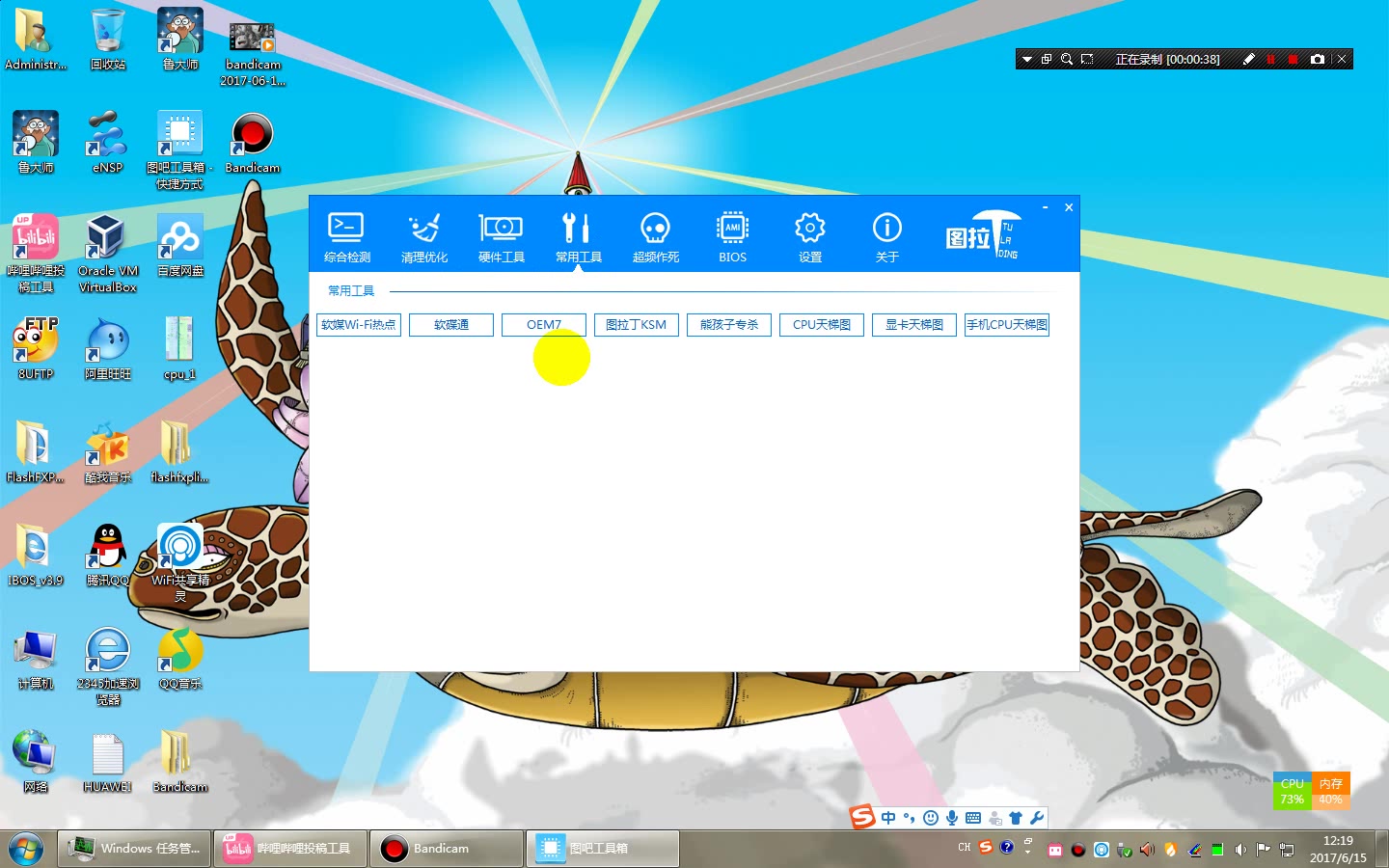
Task: Click the 软媒Wi-Fi热点 tool button
Action: (x=359, y=325)
